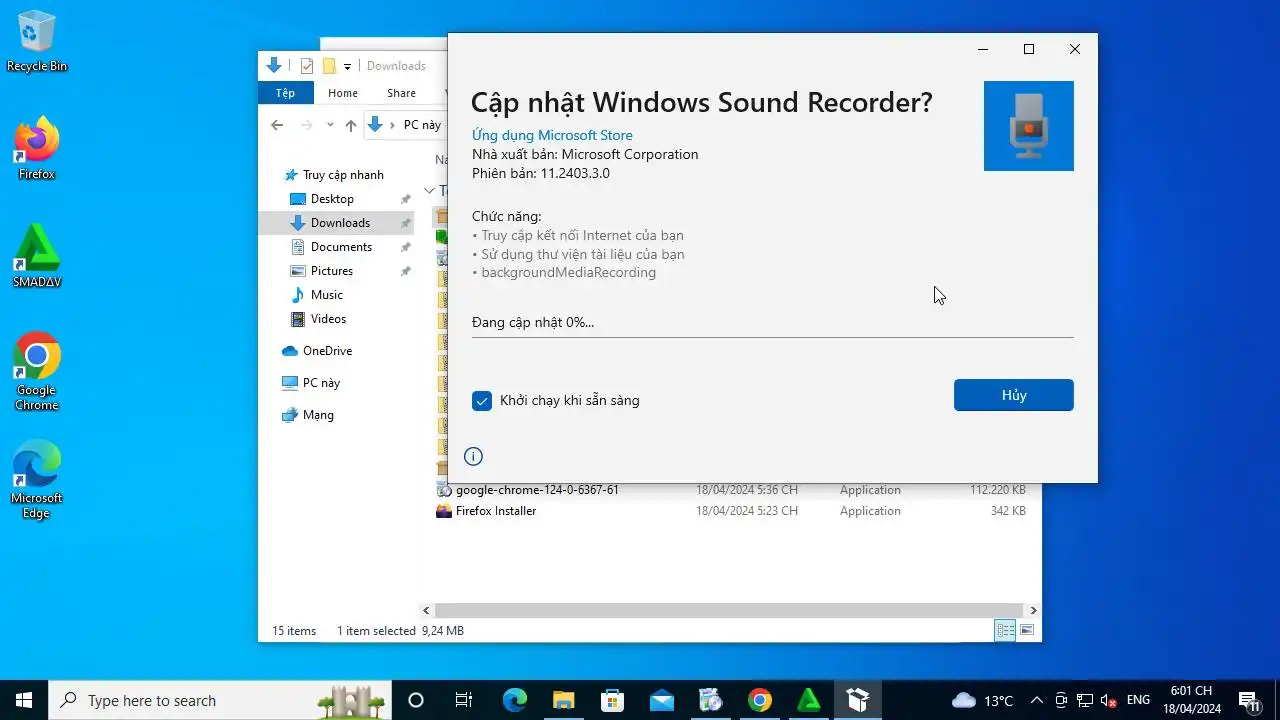Open Customize Quick Access Toolbar dropdown

(x=347, y=67)
